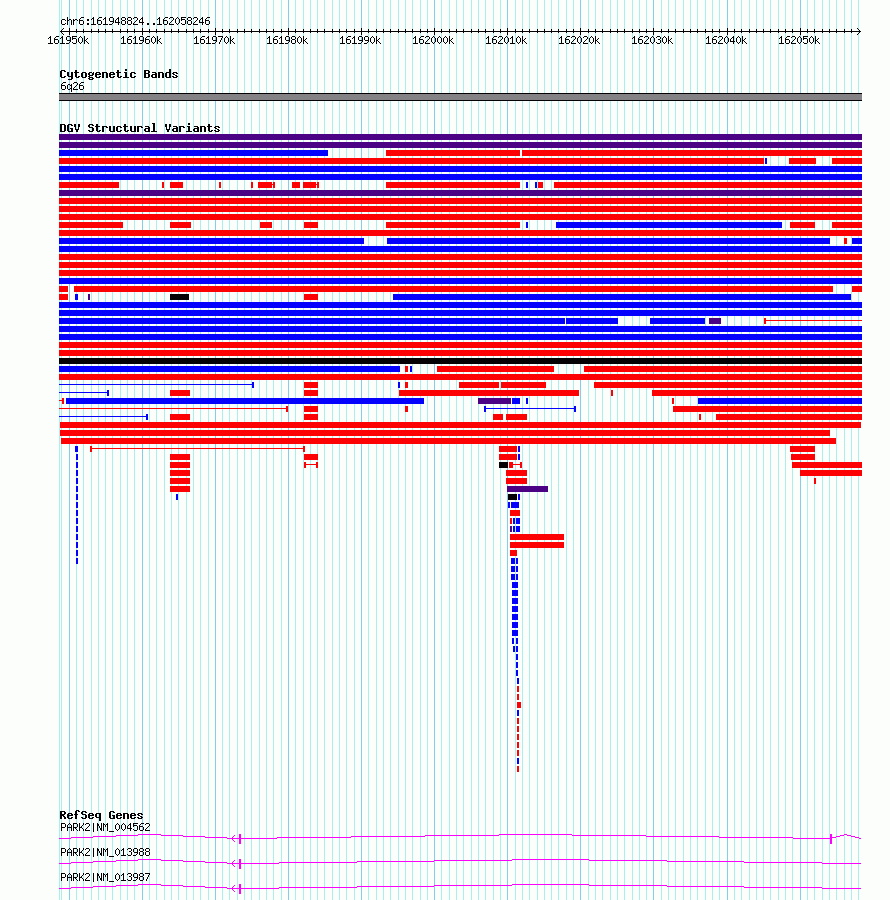Image resolution: width=890 pixels, height=900 pixels.
Task: Click thin red line variant starting near 162045k
Action: 813,321
